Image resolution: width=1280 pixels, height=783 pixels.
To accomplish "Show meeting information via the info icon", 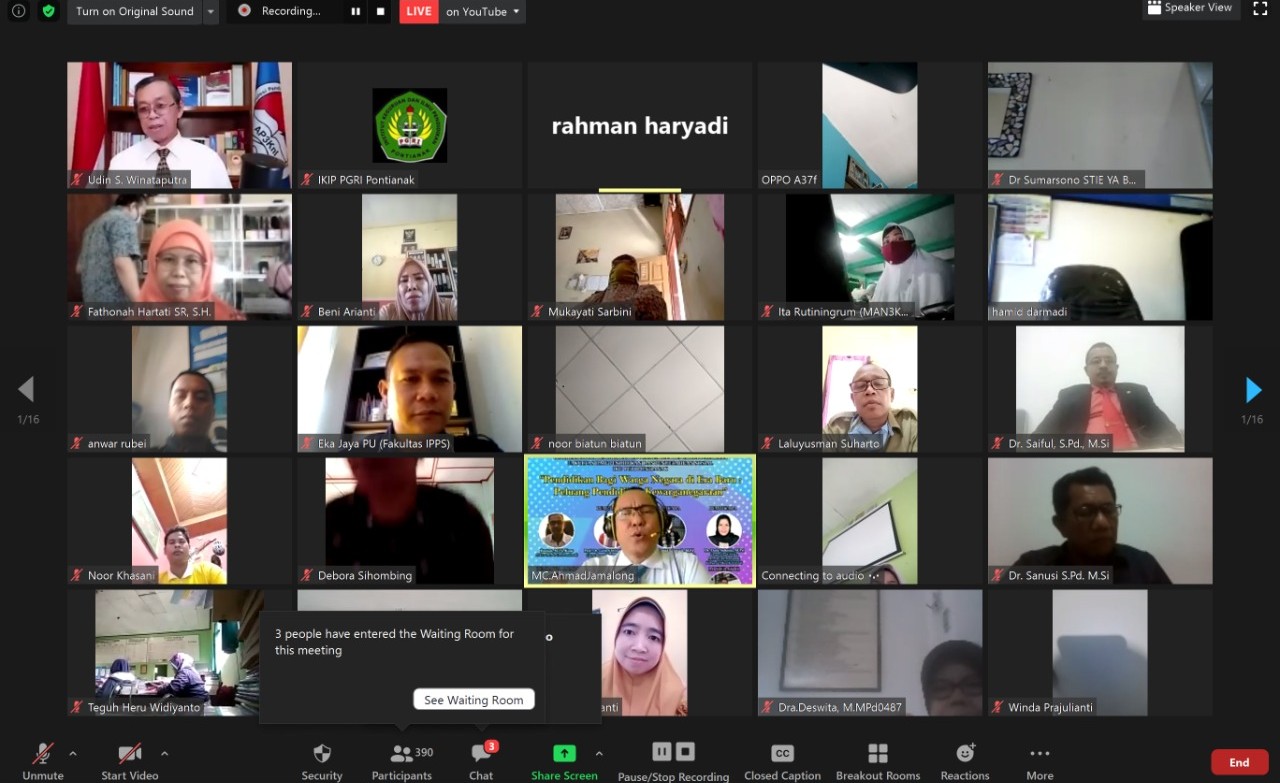I will pyautogui.click(x=19, y=11).
